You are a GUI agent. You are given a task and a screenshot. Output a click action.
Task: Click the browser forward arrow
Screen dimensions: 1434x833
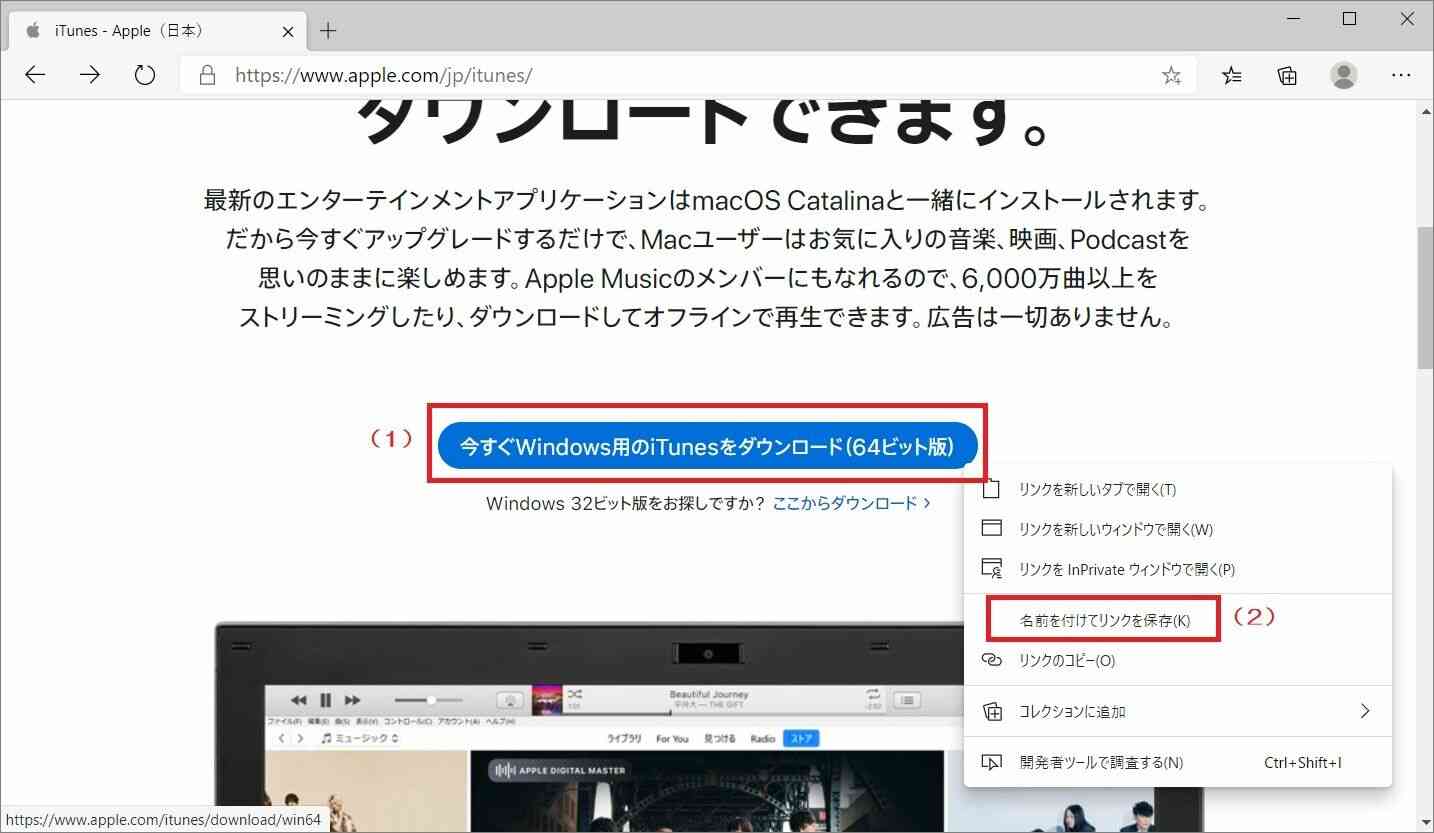click(x=91, y=75)
